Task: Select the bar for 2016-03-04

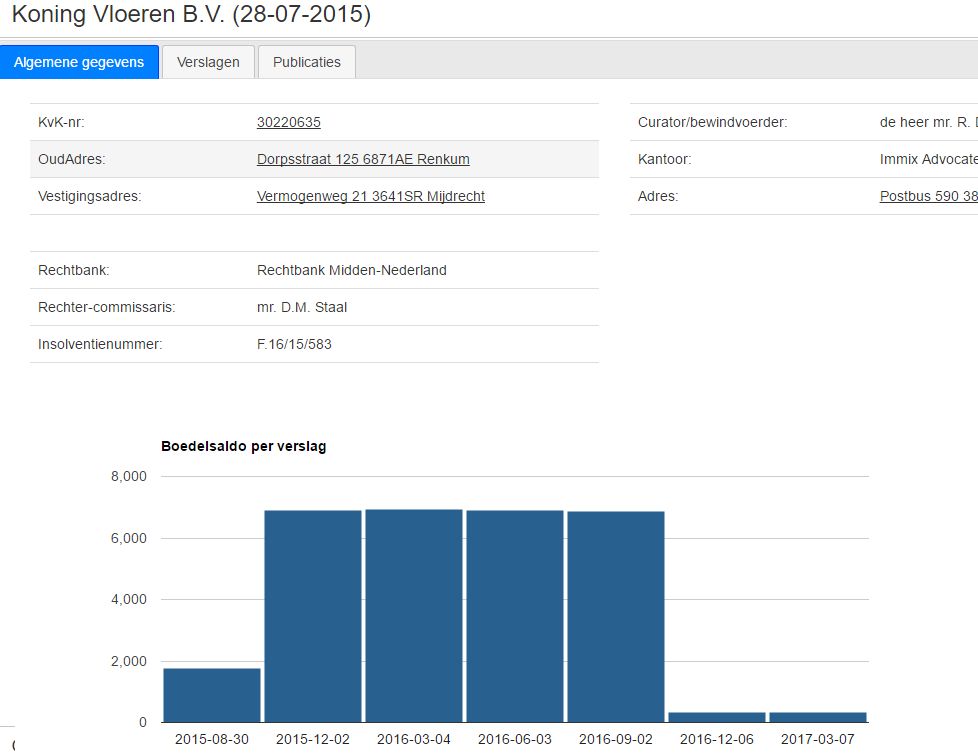Action: [414, 616]
